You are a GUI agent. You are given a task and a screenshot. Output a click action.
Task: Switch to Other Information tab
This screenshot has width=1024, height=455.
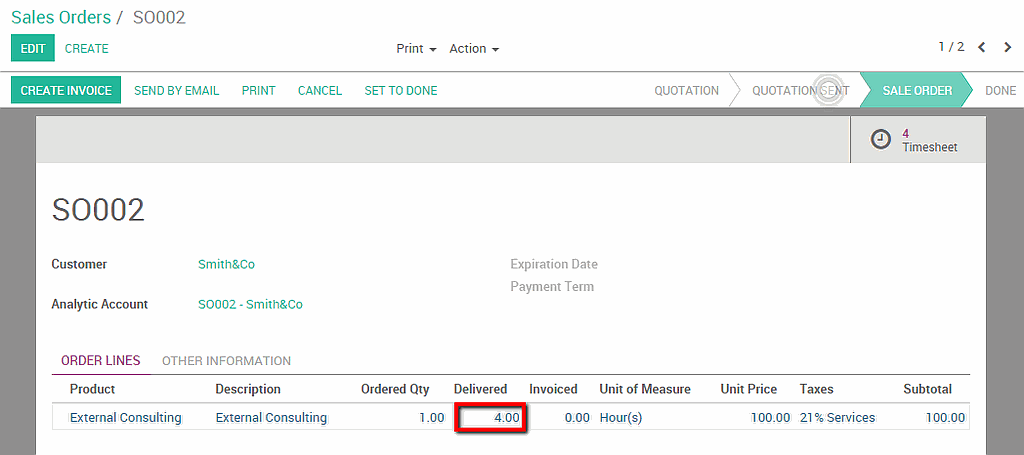226,361
